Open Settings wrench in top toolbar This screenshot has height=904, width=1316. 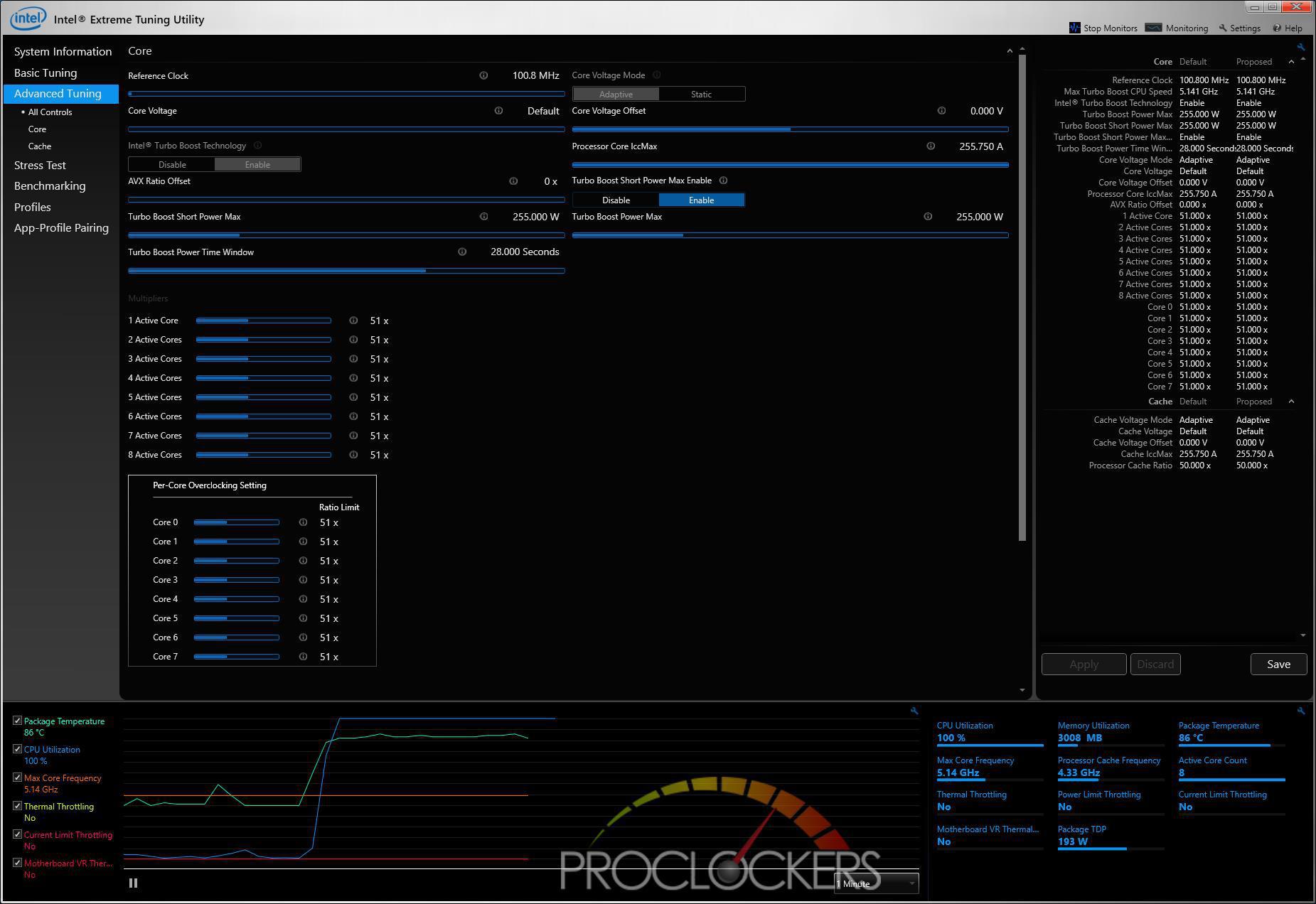[1239, 28]
